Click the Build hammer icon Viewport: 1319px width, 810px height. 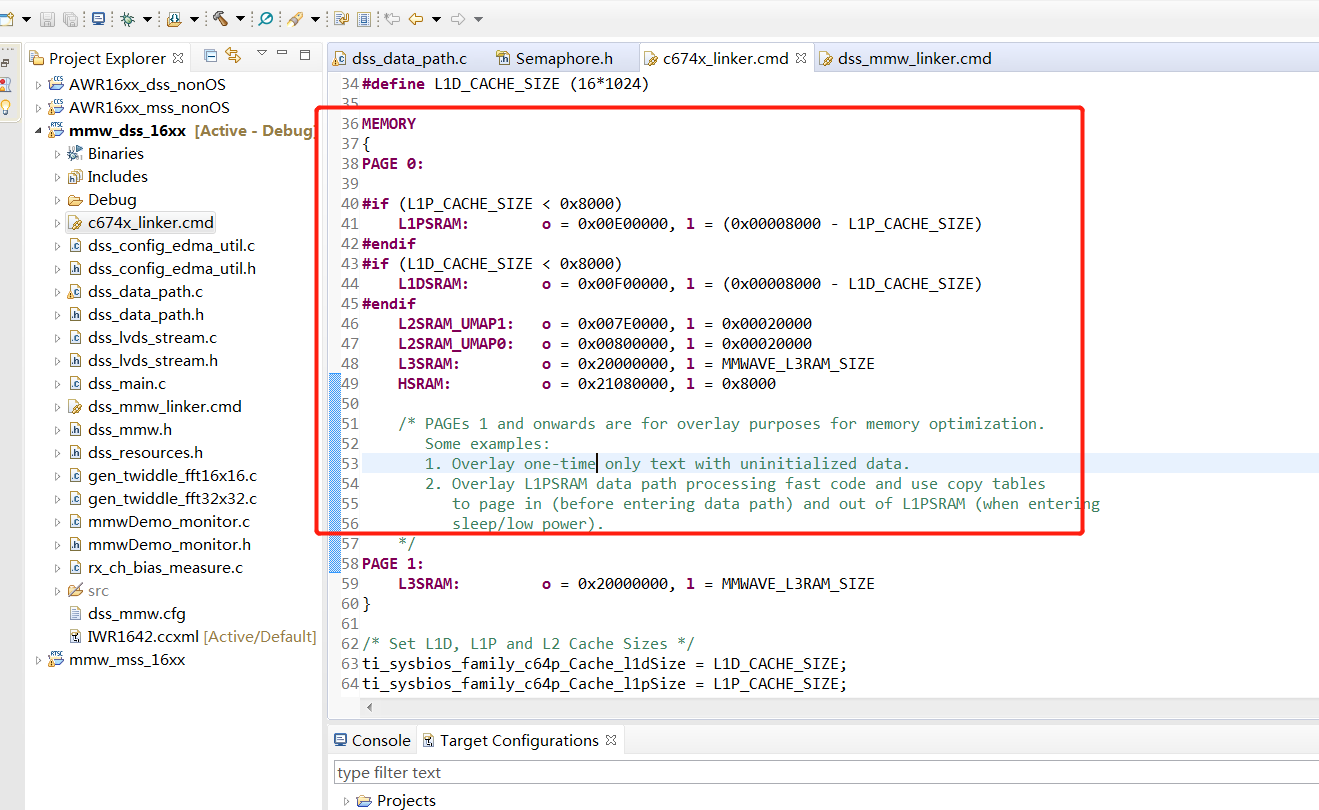(x=220, y=18)
